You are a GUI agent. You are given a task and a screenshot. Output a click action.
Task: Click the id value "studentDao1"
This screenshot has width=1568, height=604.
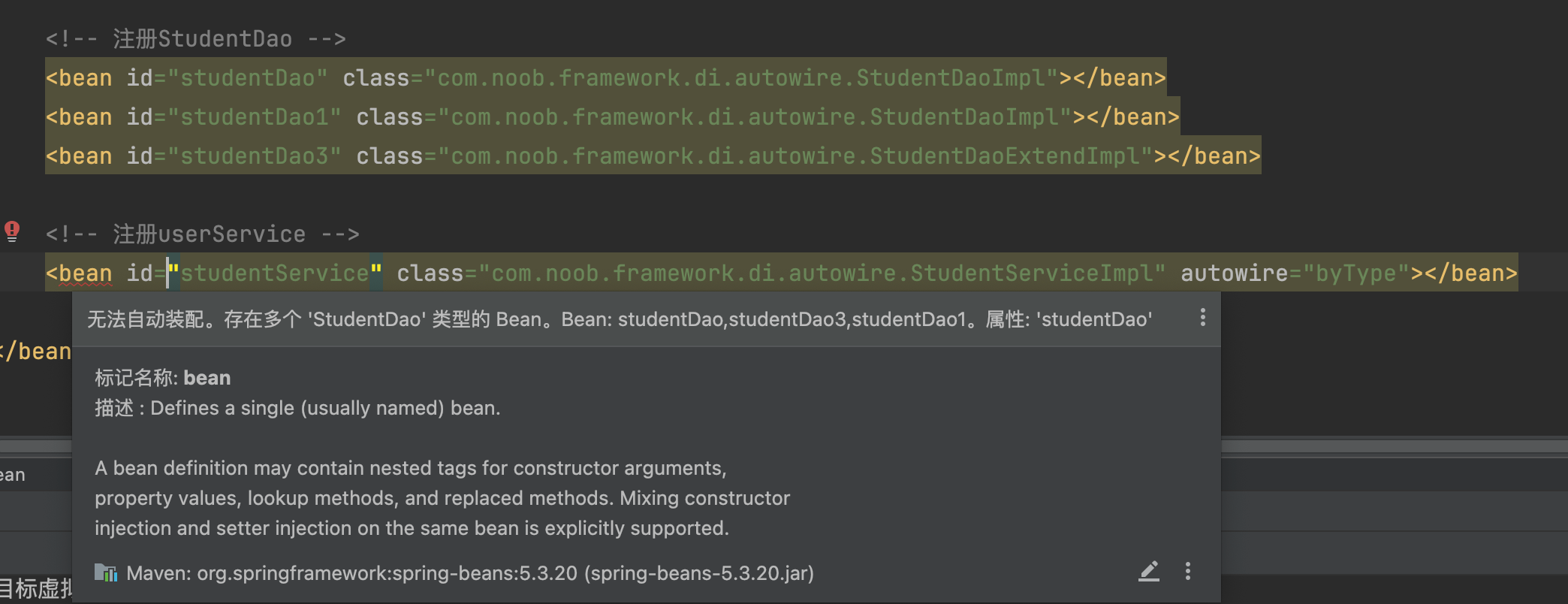(255, 116)
